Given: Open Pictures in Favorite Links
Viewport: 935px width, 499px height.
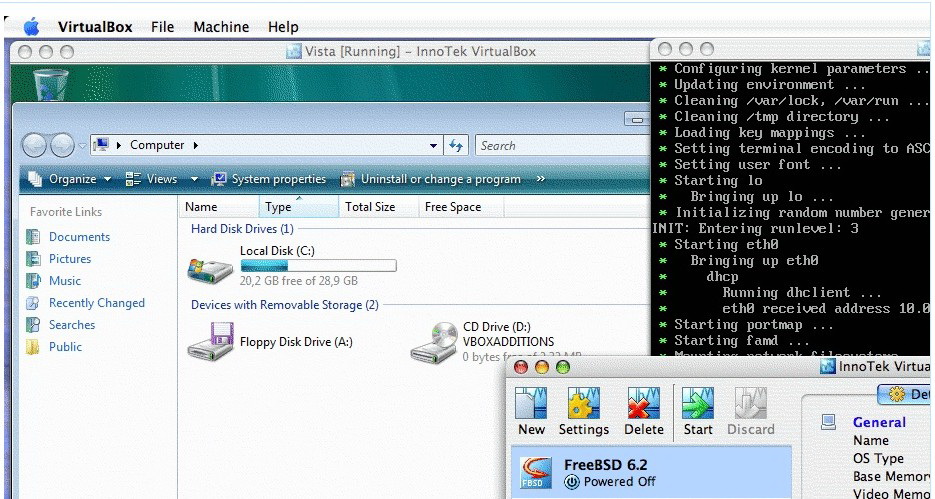Looking at the screenshot, I should [x=70, y=259].
